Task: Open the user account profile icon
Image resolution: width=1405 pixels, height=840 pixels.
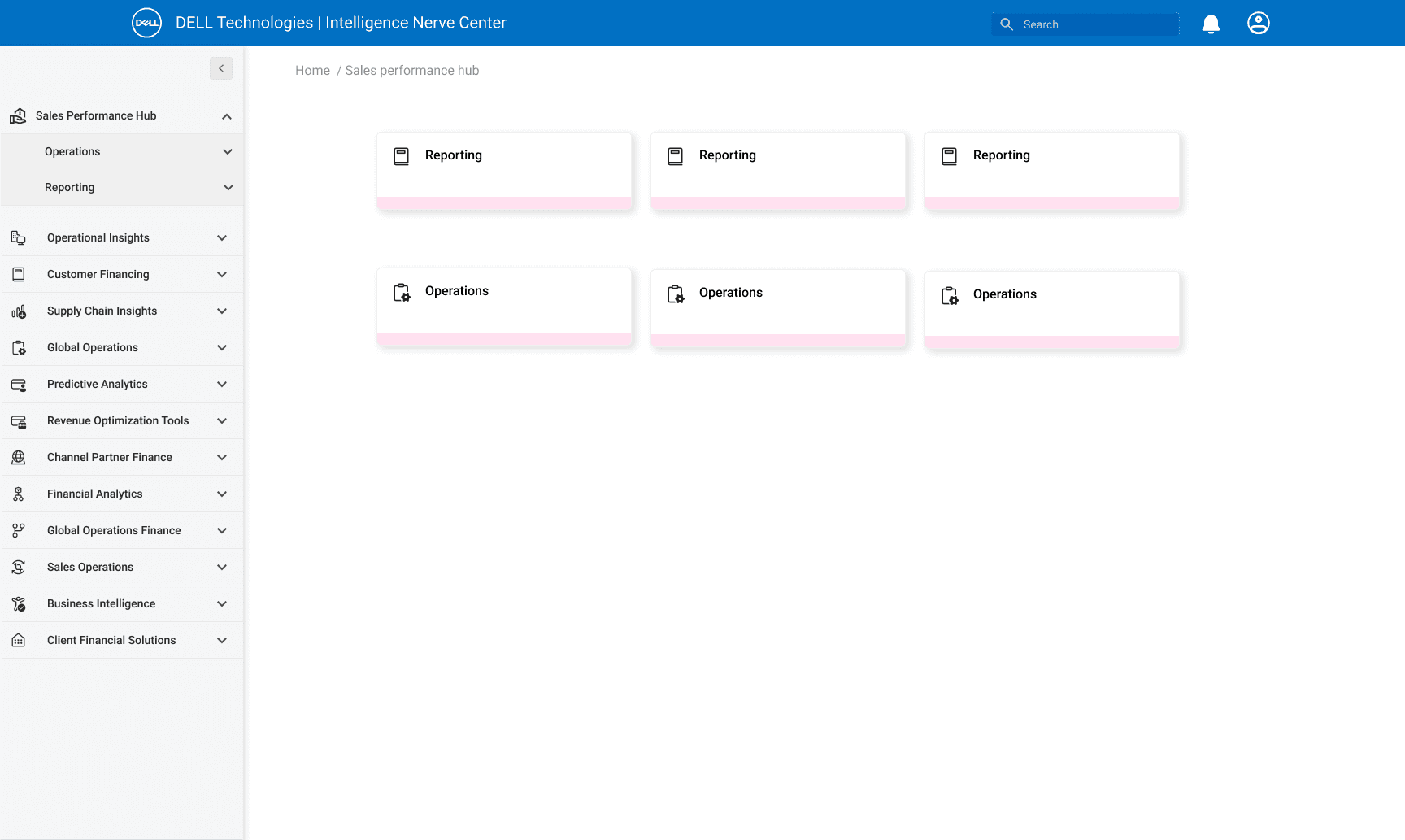Action: 1259,23
